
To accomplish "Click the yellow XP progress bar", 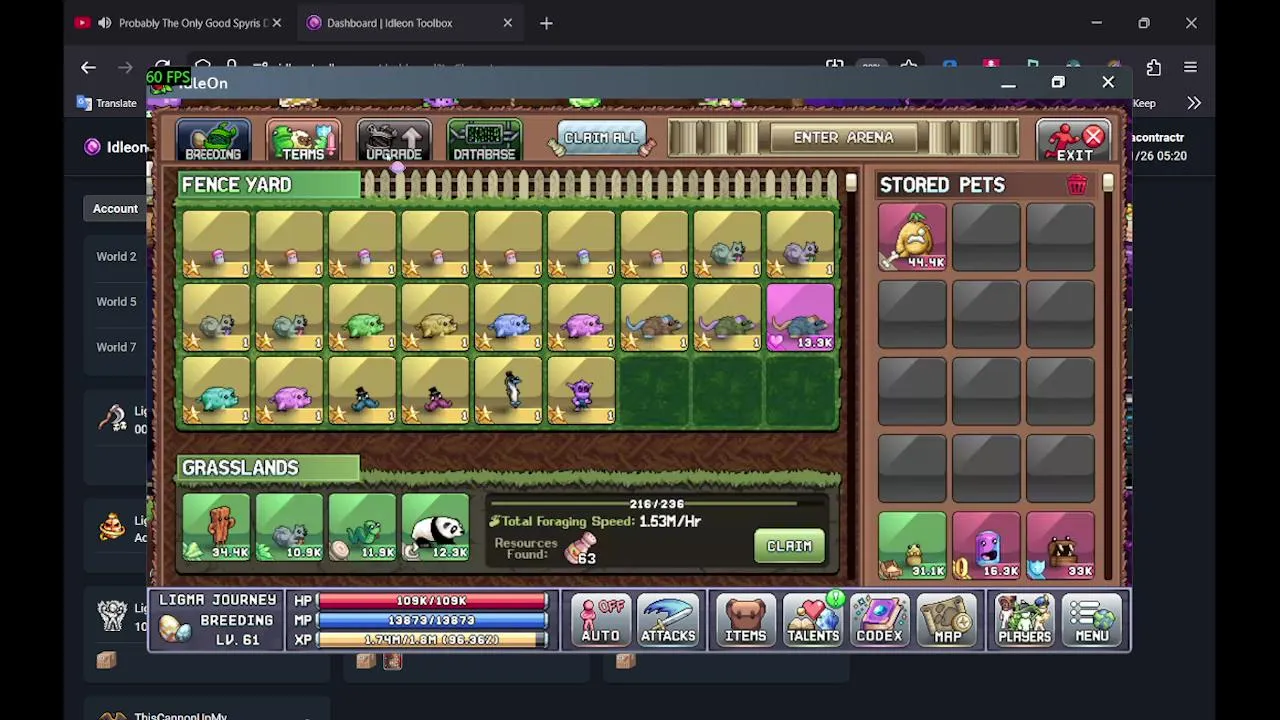I will tap(432, 639).
